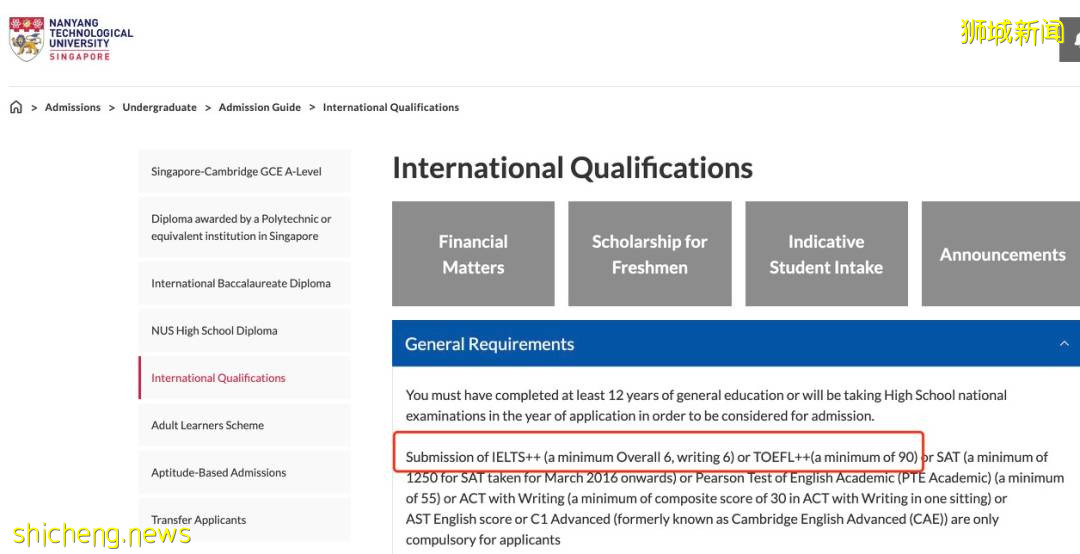Click the Financial Matters tile
This screenshot has width=1080, height=554.
[x=473, y=254]
